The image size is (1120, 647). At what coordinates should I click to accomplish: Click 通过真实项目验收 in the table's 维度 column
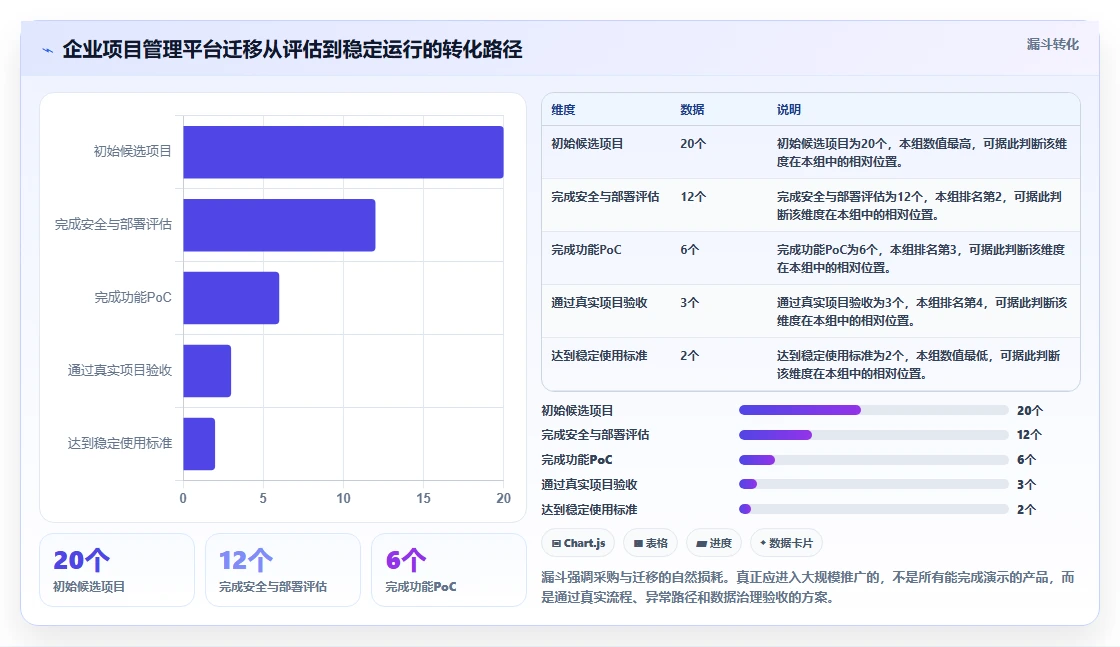pyautogui.click(x=599, y=303)
